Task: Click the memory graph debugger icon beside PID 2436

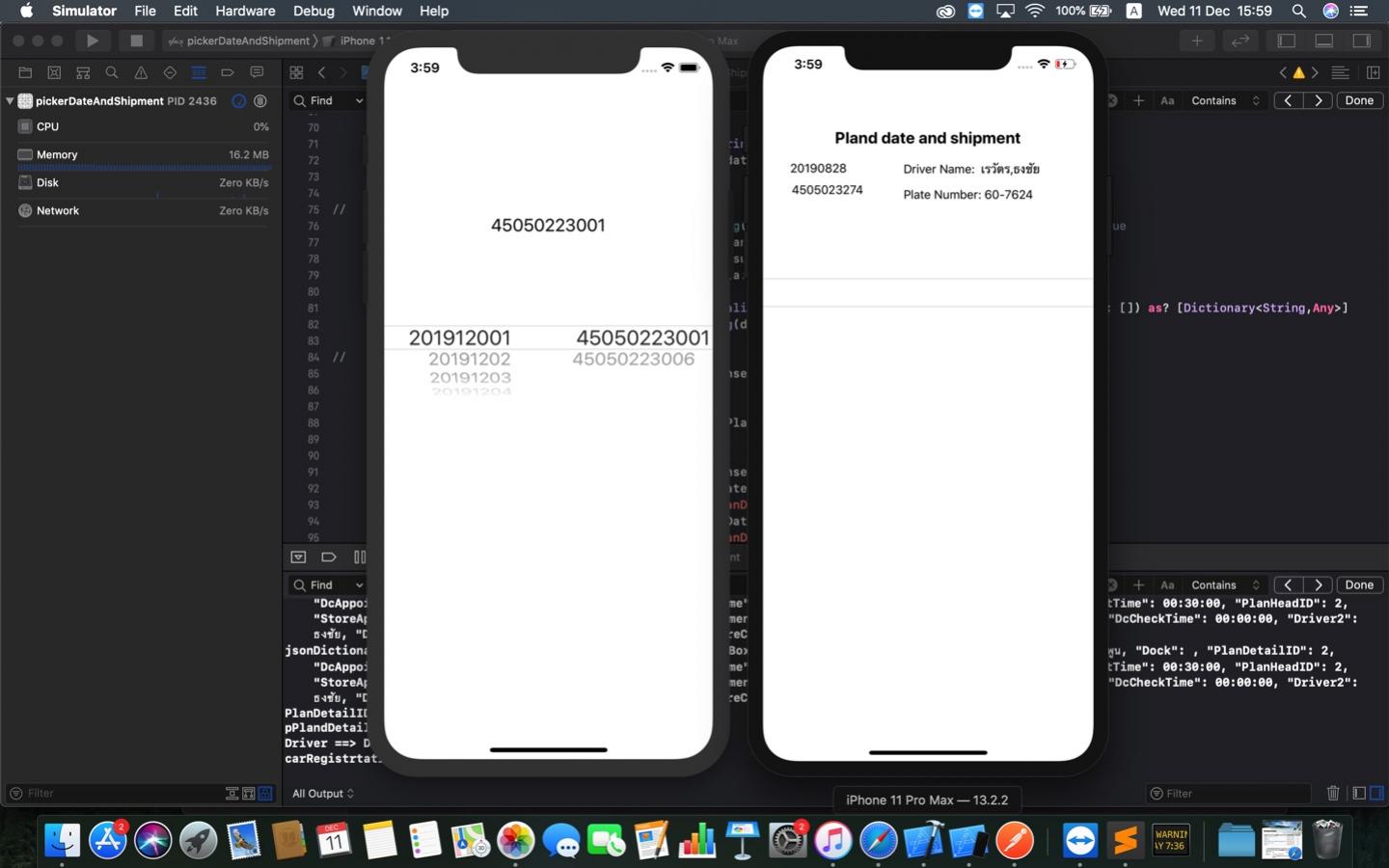Action: [x=259, y=100]
